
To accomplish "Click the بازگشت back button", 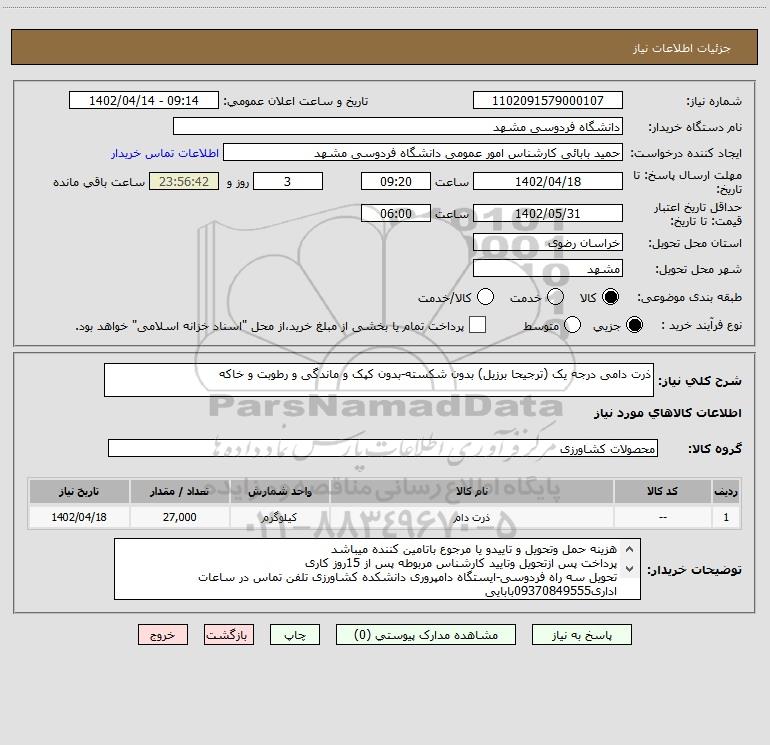I will [229, 635].
